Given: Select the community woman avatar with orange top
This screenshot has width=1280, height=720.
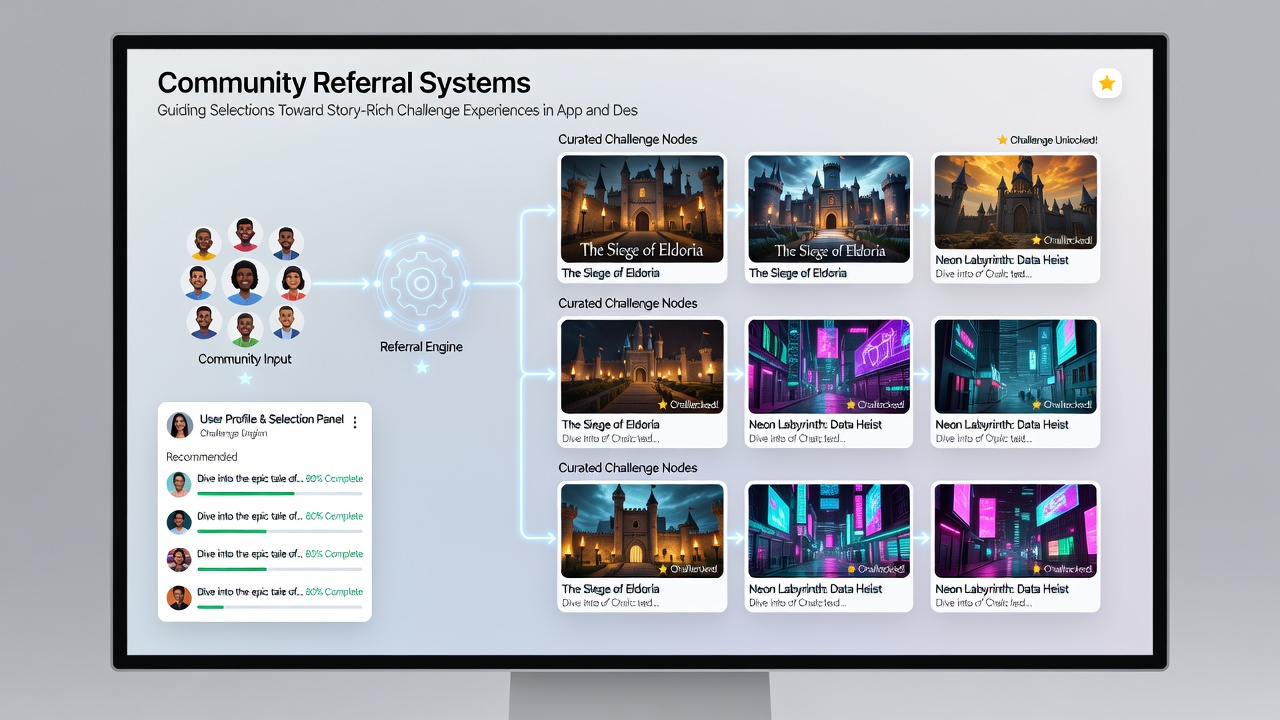Looking at the screenshot, I should click(x=293, y=283).
